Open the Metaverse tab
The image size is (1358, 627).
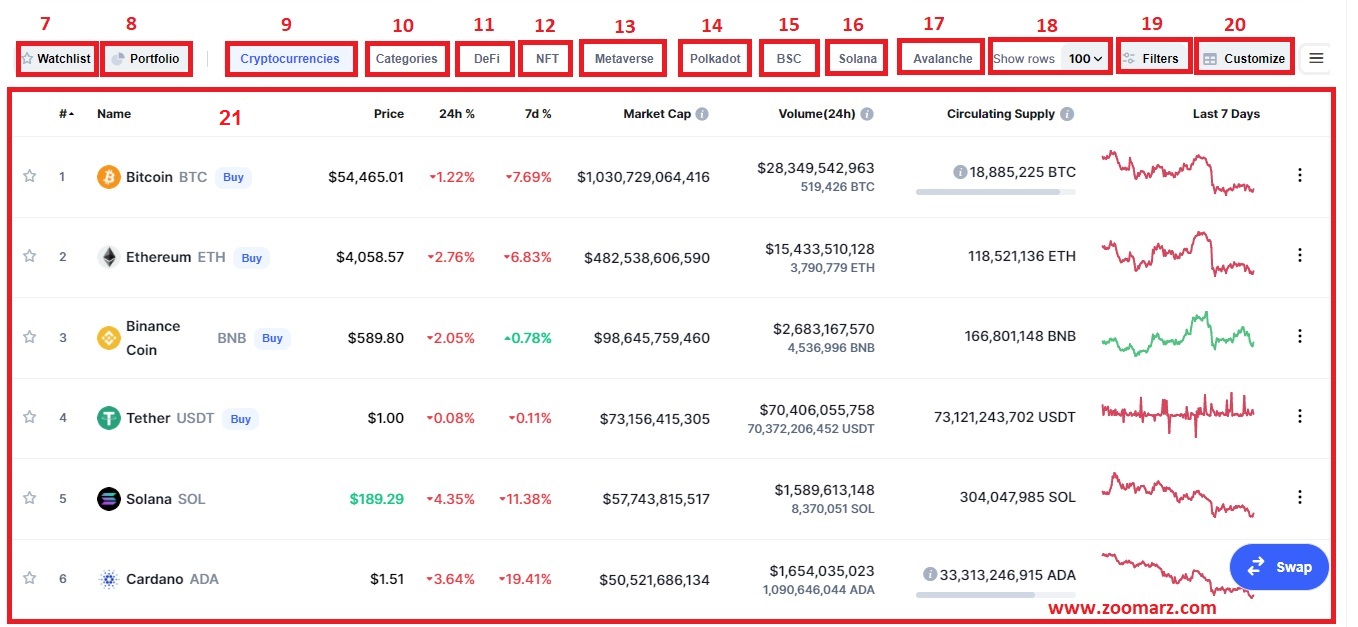624,59
